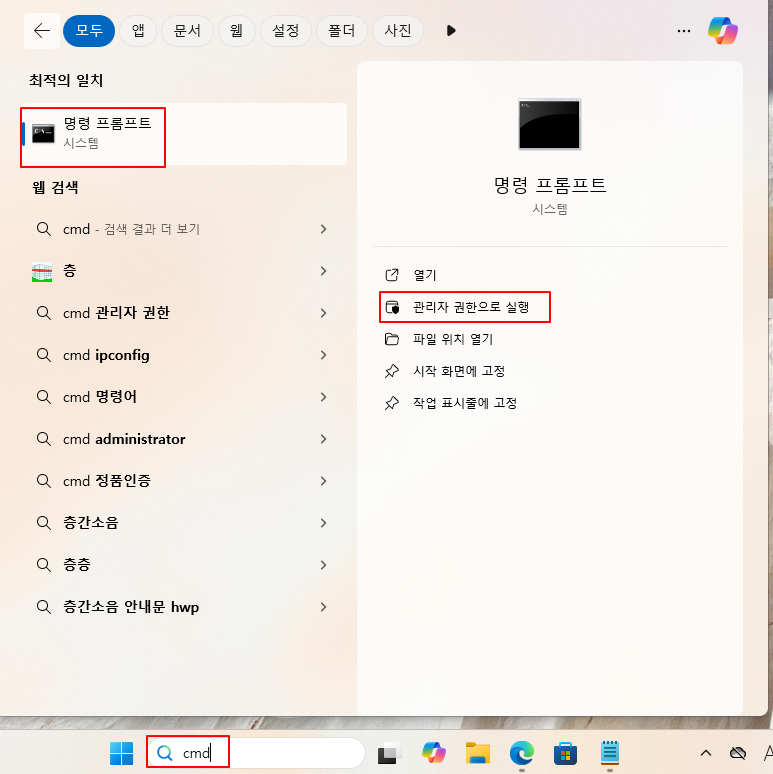
Task: Show hidden system tray icons
Action: tap(706, 753)
